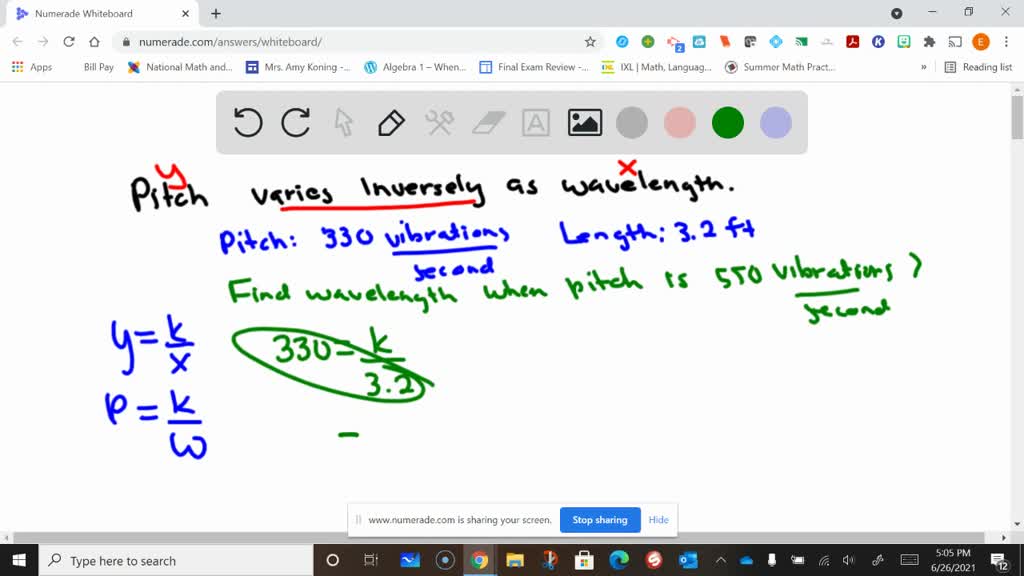Click Stop sharing button
This screenshot has height=576, width=1024.
click(597, 520)
